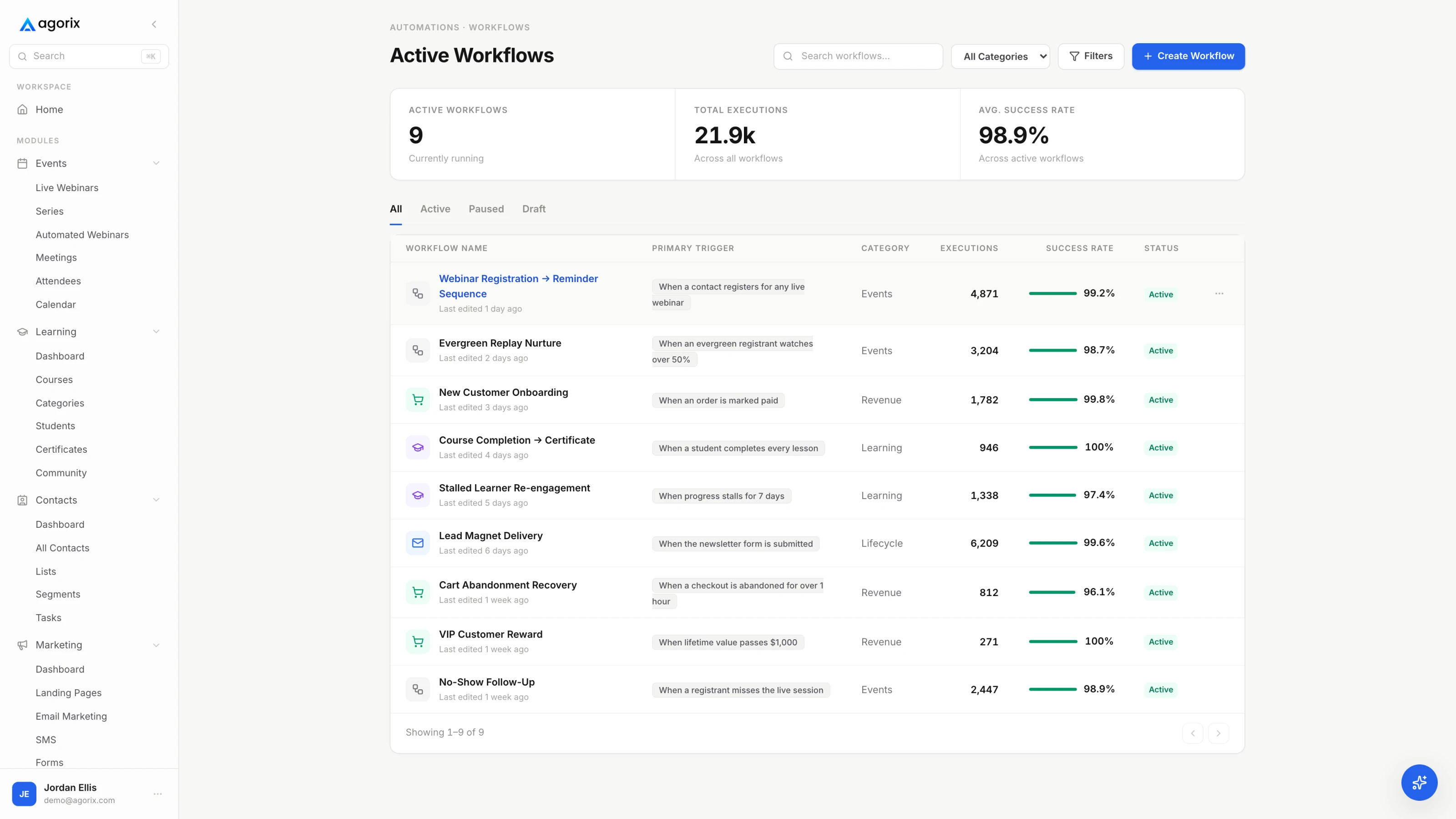Open Email Marketing in the sidebar
The image size is (1456, 819).
(x=71, y=716)
